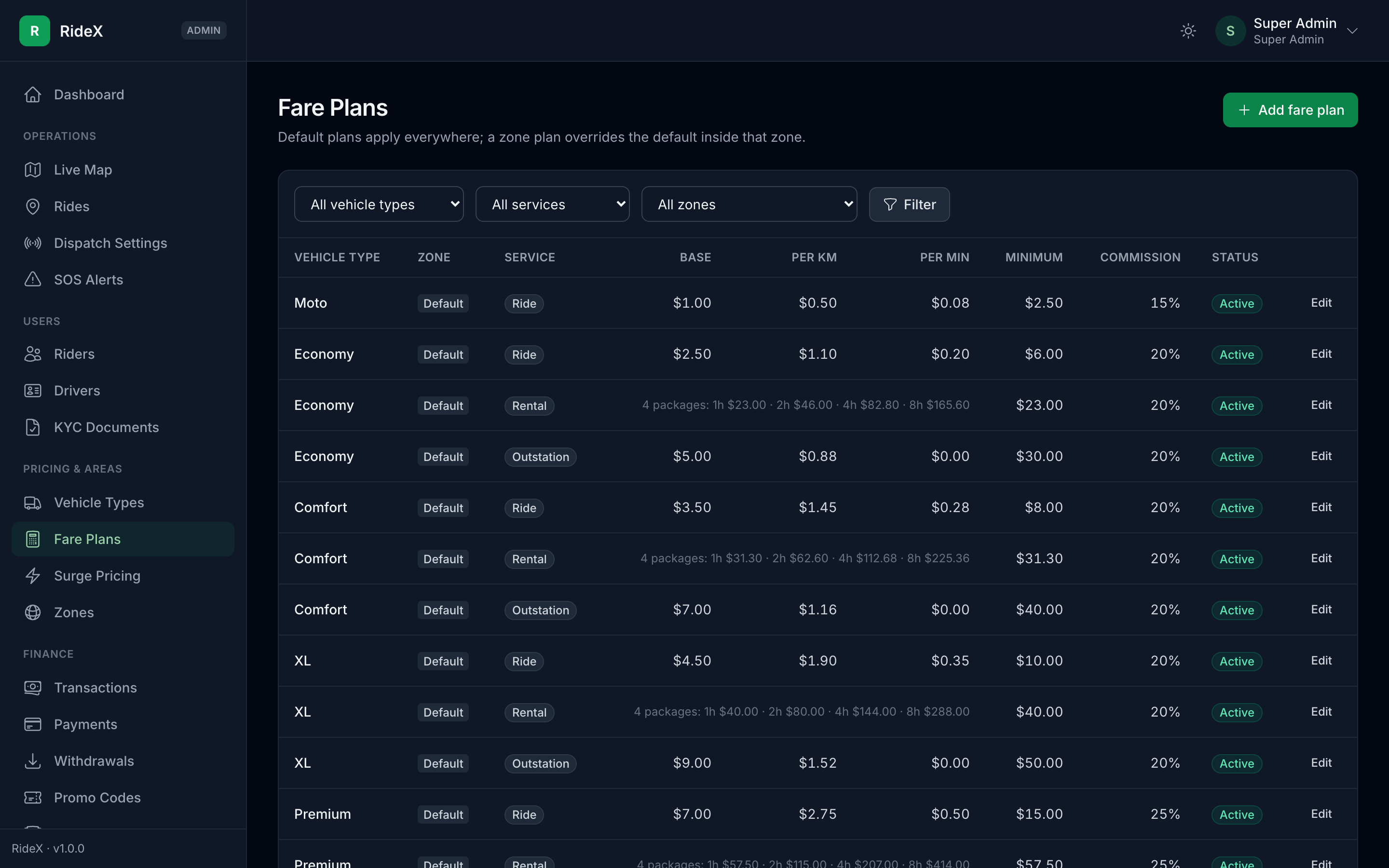1389x868 pixels.
Task: Click the Outstation badge in Comfort row
Action: click(x=540, y=610)
